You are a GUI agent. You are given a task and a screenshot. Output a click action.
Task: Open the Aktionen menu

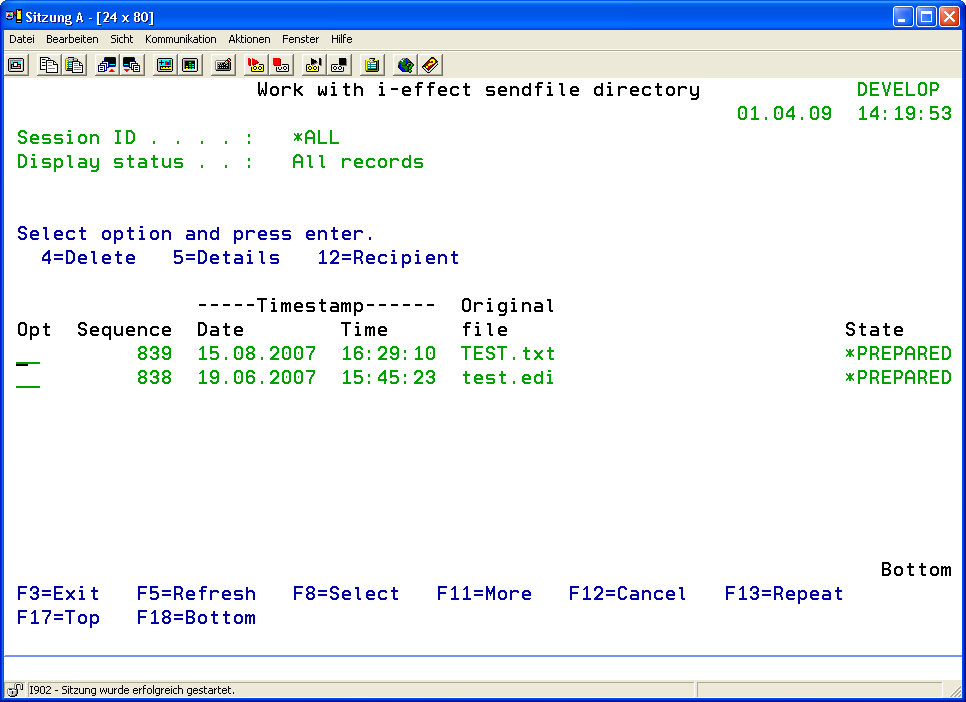click(249, 39)
